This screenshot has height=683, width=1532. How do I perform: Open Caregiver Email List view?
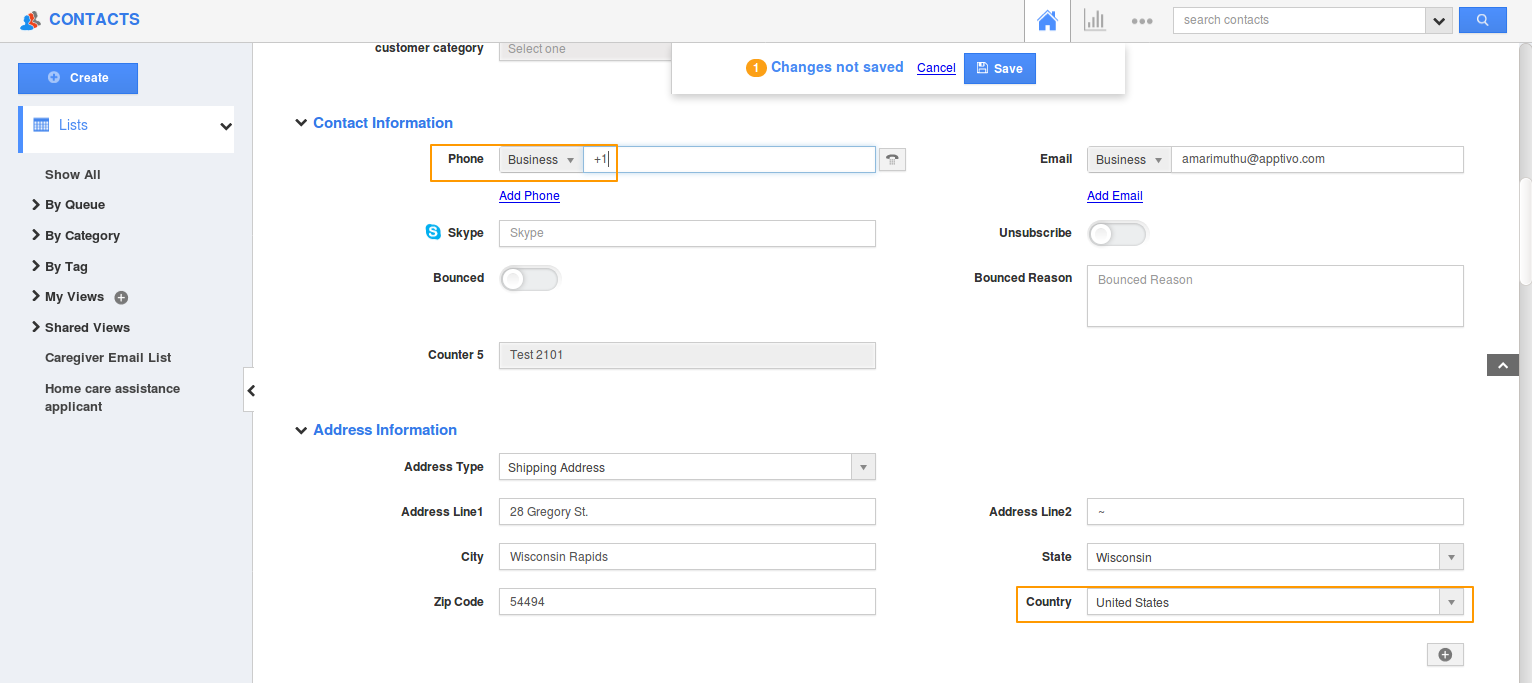pyautogui.click(x=108, y=358)
